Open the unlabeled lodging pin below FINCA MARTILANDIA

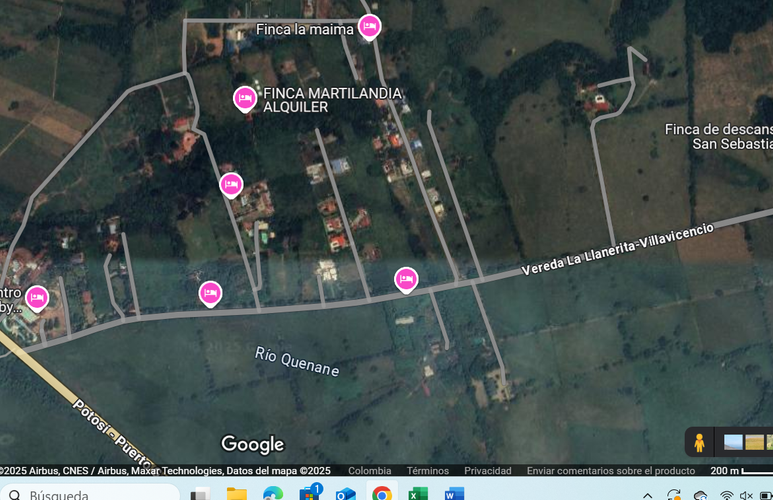coord(231,185)
